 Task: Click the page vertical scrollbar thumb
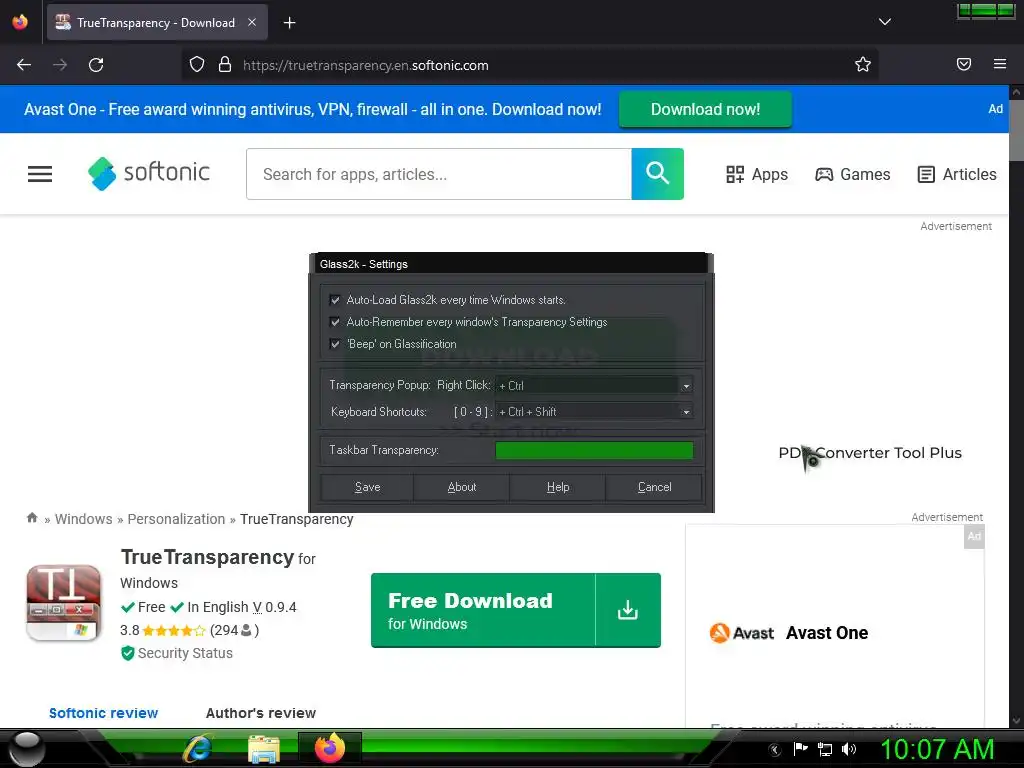pyautogui.click(x=1016, y=129)
